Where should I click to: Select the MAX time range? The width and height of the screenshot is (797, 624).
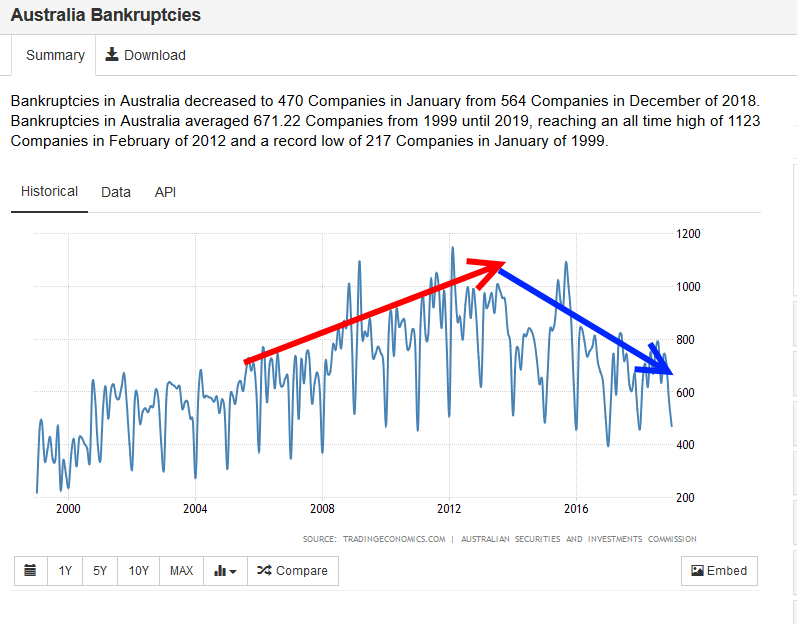181,571
